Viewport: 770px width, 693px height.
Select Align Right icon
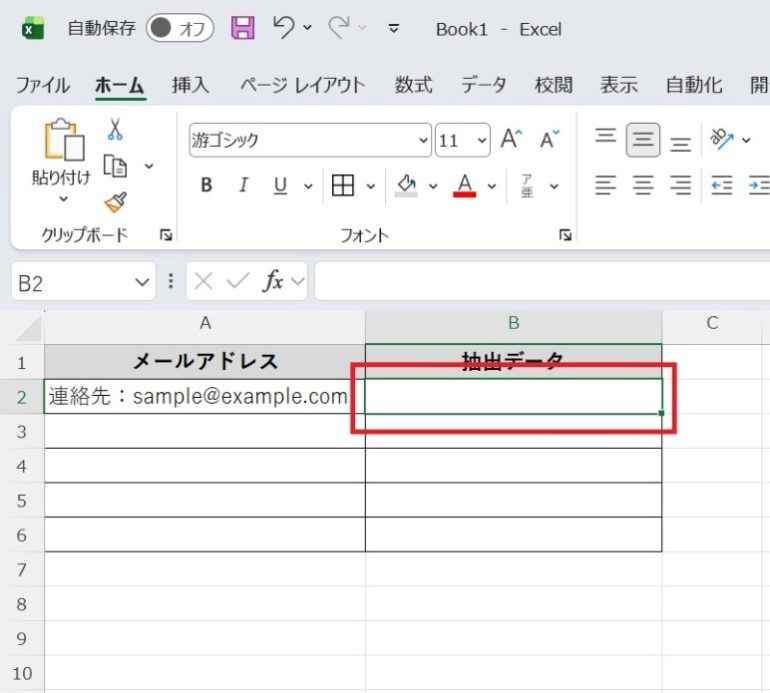click(681, 186)
